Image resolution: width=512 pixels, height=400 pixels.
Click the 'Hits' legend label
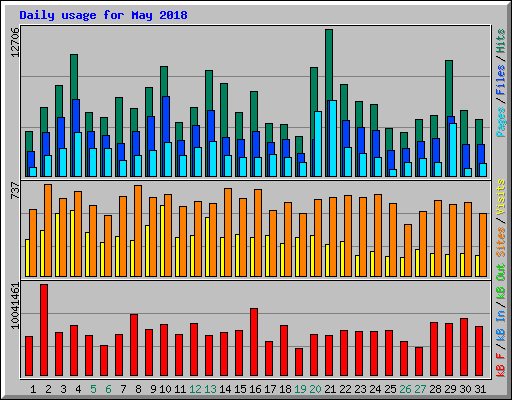point(501,41)
